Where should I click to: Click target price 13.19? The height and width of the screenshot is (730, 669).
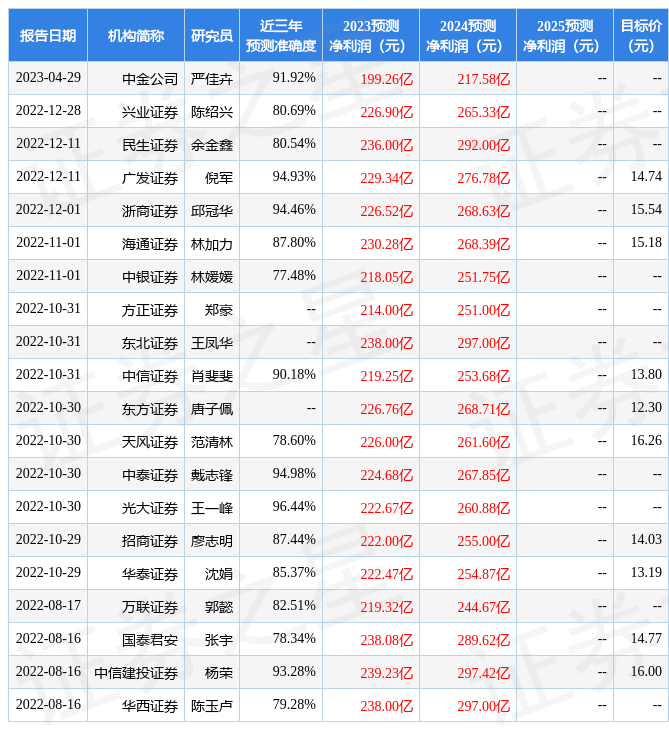pos(646,573)
